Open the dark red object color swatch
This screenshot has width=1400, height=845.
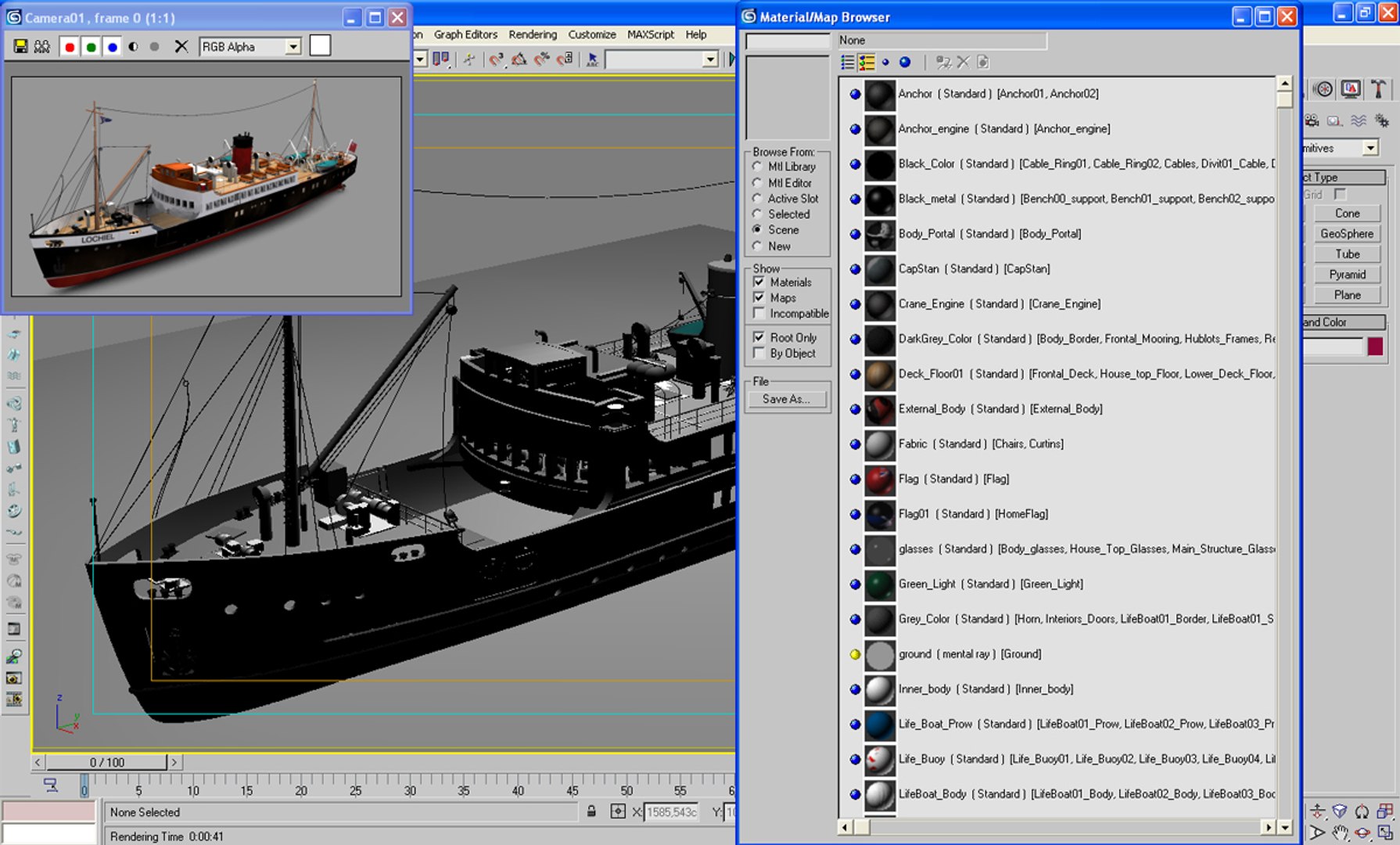[x=1375, y=346]
